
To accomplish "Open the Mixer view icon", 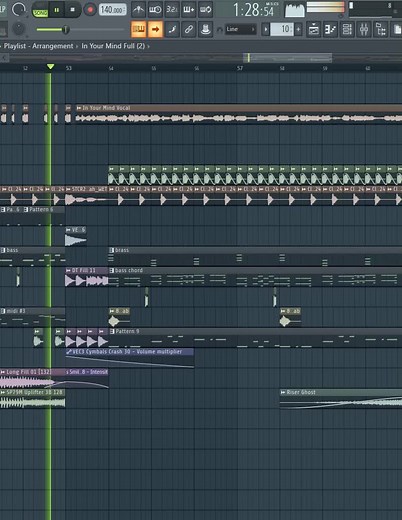I will 364,29.
